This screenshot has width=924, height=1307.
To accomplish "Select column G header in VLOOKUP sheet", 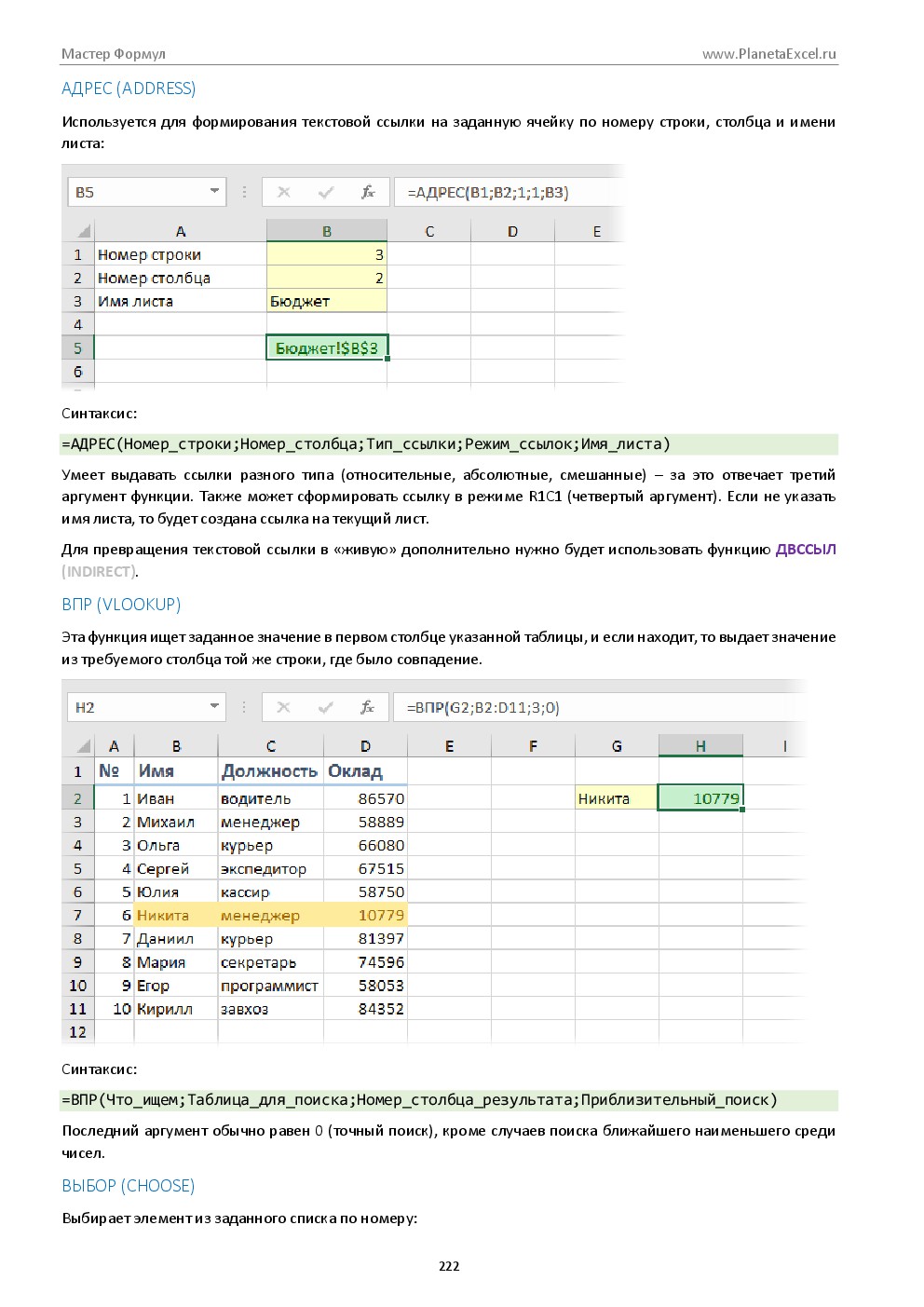I will pyautogui.click(x=617, y=745).
